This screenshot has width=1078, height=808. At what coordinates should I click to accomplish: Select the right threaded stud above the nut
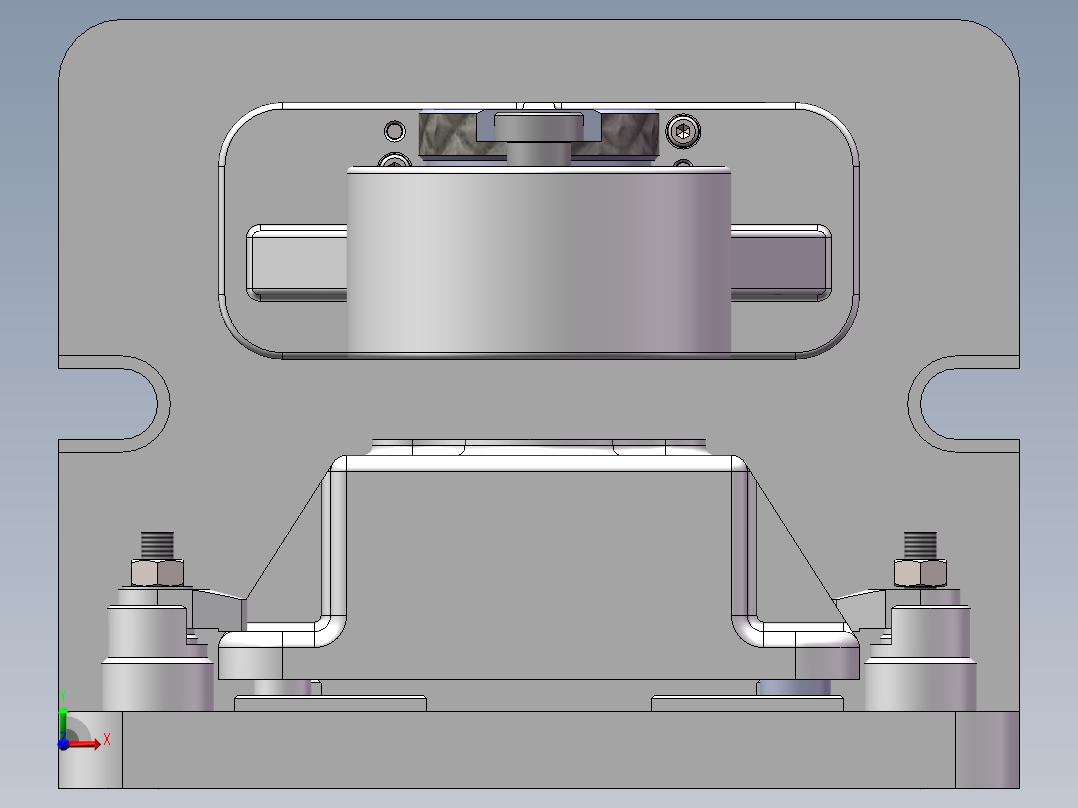point(920,545)
